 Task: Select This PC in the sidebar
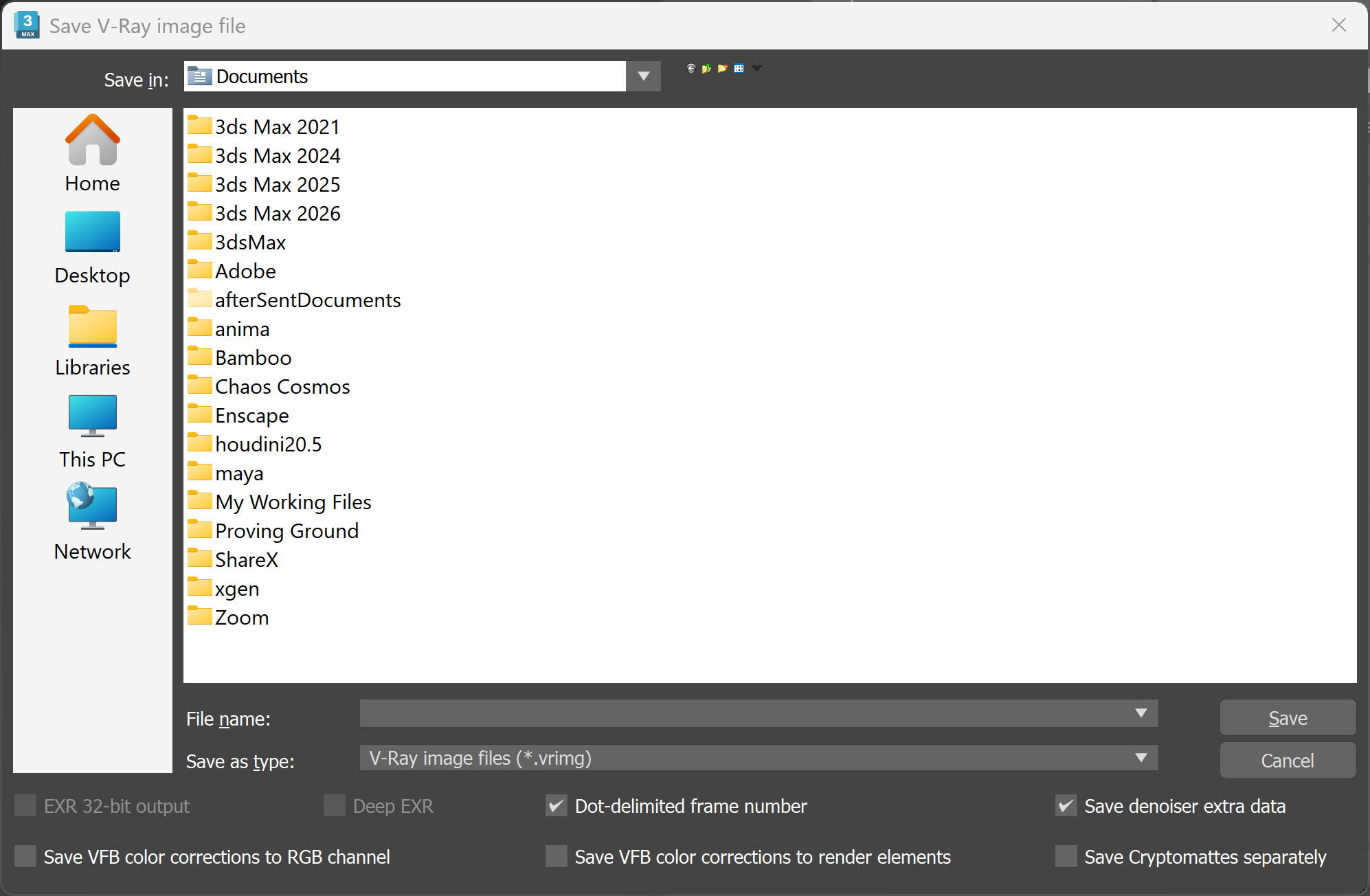(92, 432)
